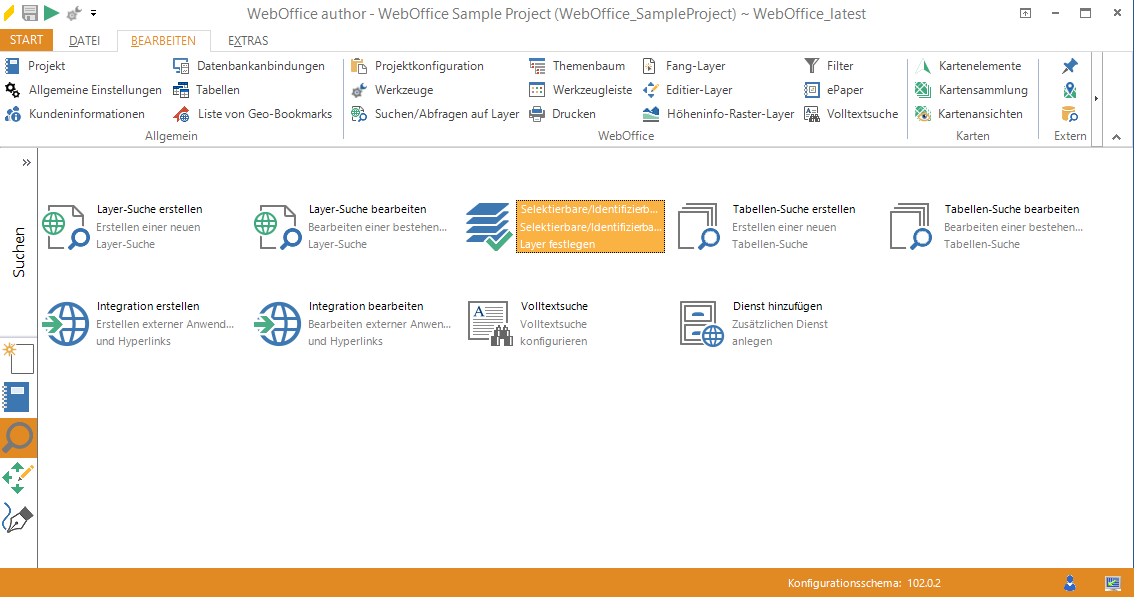1134x597 pixels.
Task: Open the EXTRAS ribbon tab
Action: pyautogui.click(x=248, y=41)
